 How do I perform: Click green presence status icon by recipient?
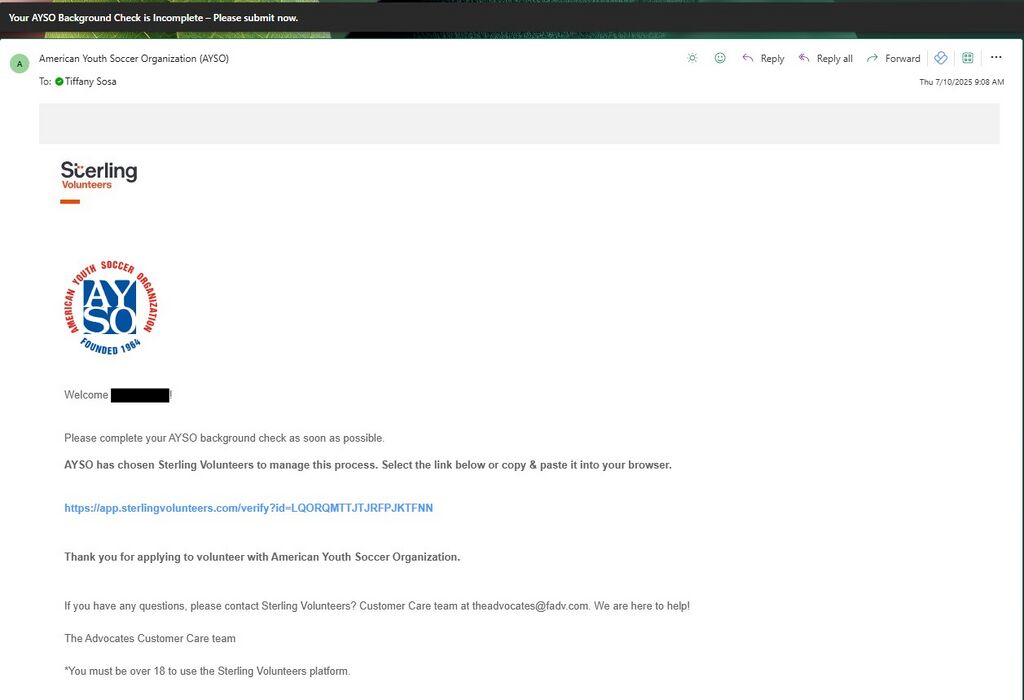pyautogui.click(x=59, y=81)
